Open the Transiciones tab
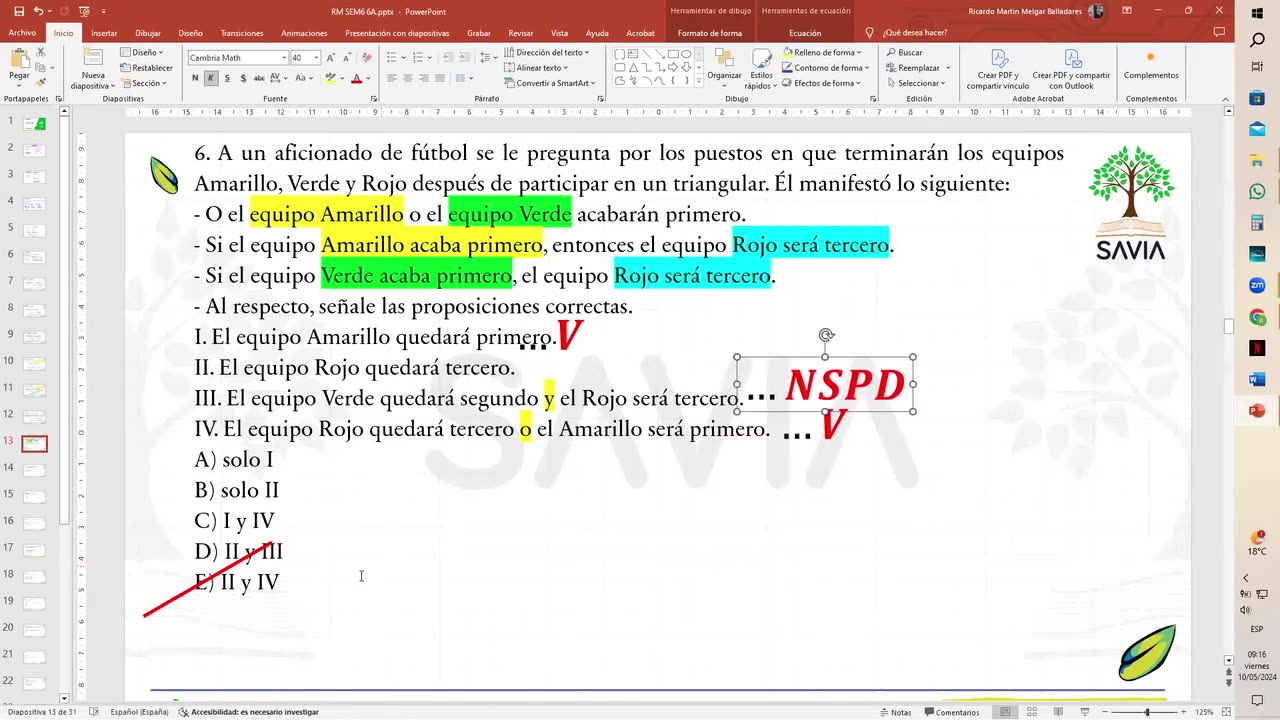Image resolution: width=1280 pixels, height=720 pixels. [242, 33]
